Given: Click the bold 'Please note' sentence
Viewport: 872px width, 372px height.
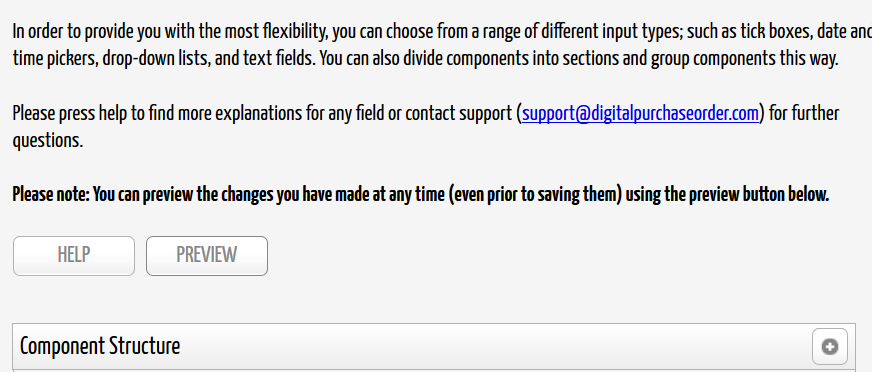Looking at the screenshot, I should pos(420,195).
